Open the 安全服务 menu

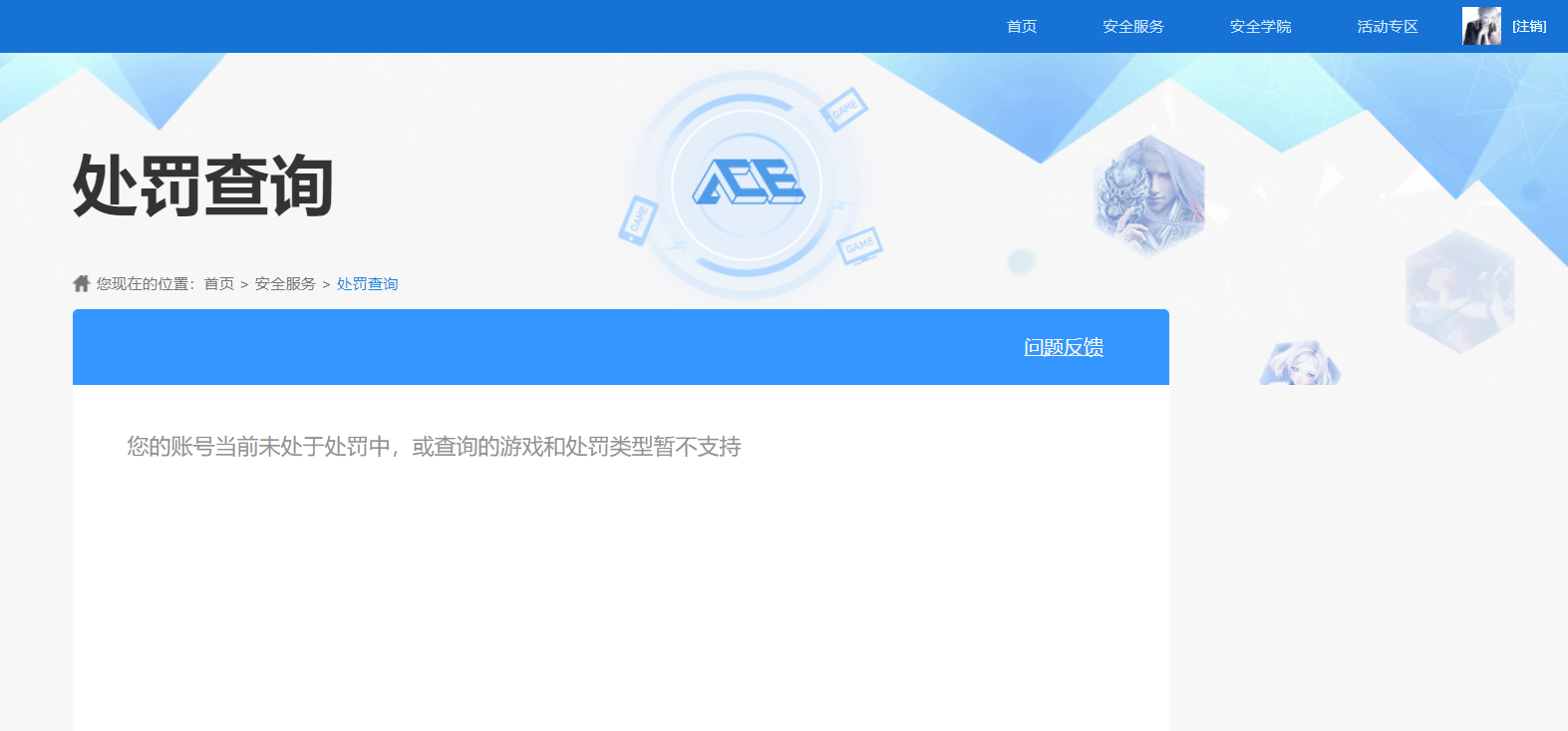click(1133, 27)
